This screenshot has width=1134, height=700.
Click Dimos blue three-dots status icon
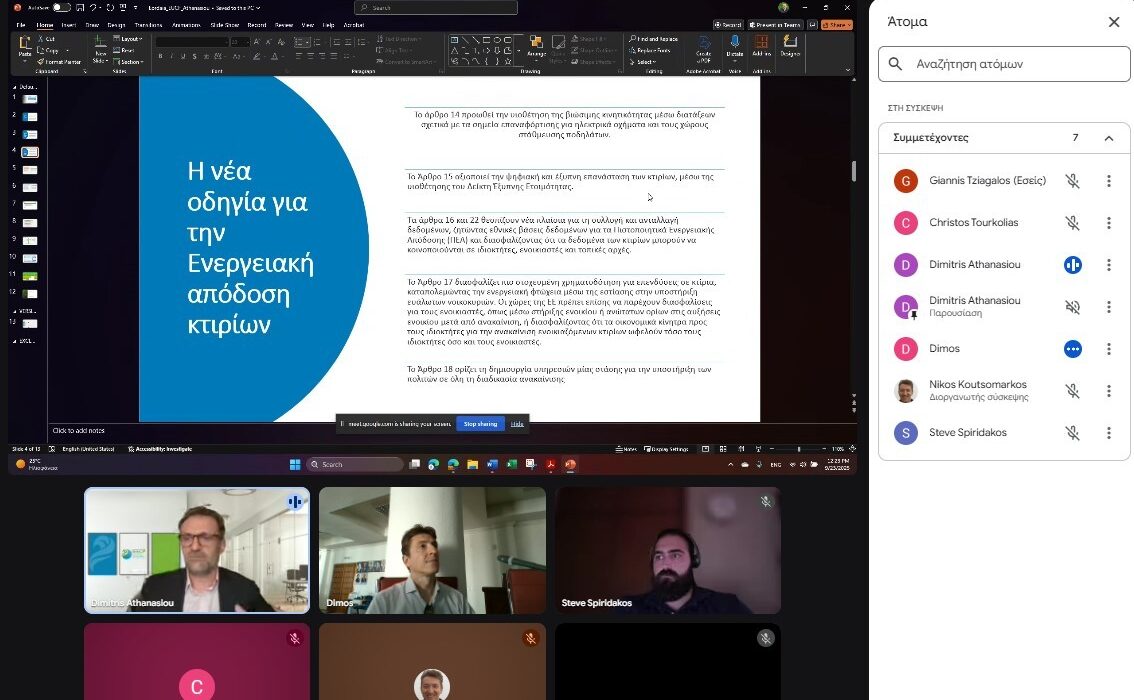[1072, 349]
